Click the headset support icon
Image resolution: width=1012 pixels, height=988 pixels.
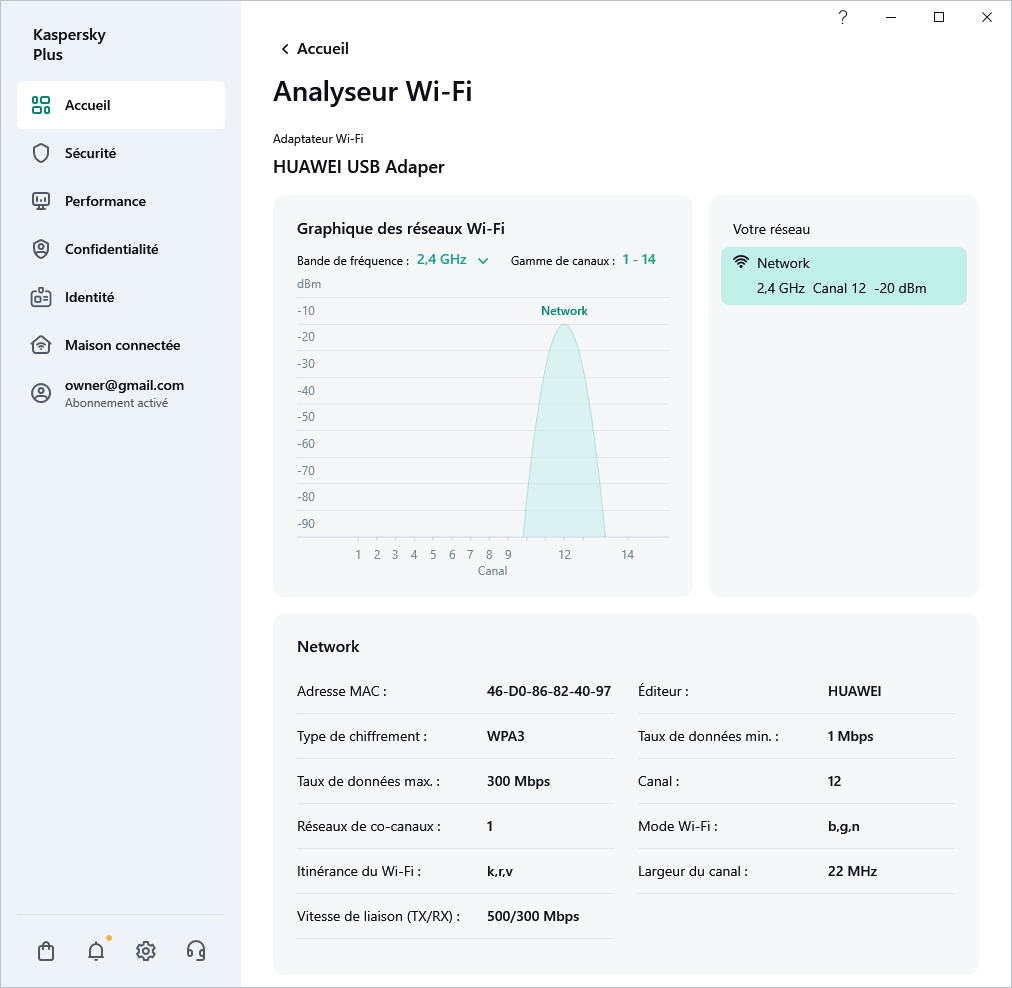[x=196, y=951]
